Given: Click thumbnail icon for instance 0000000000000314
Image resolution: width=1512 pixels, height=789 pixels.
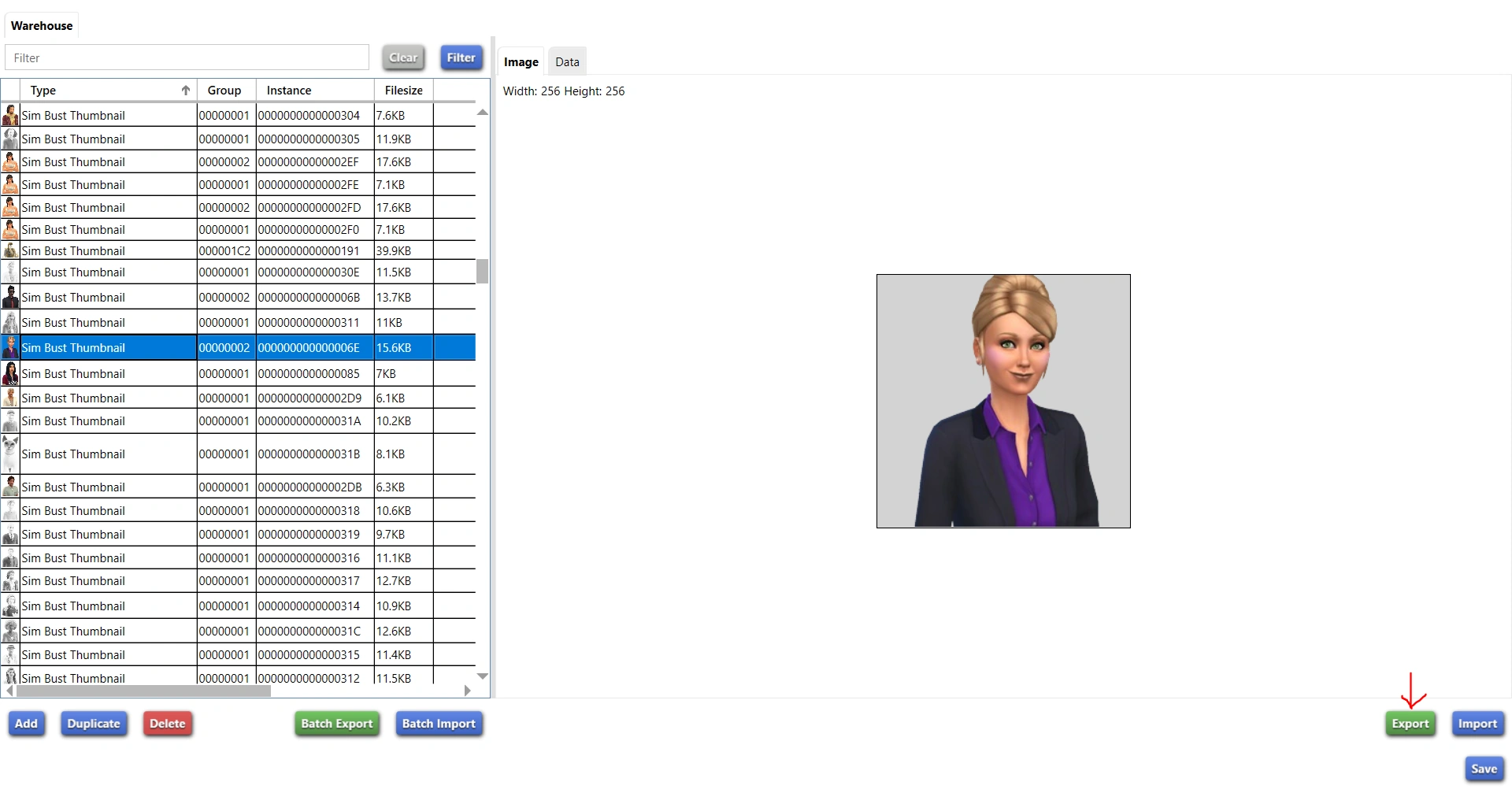Looking at the screenshot, I should pyautogui.click(x=10, y=606).
